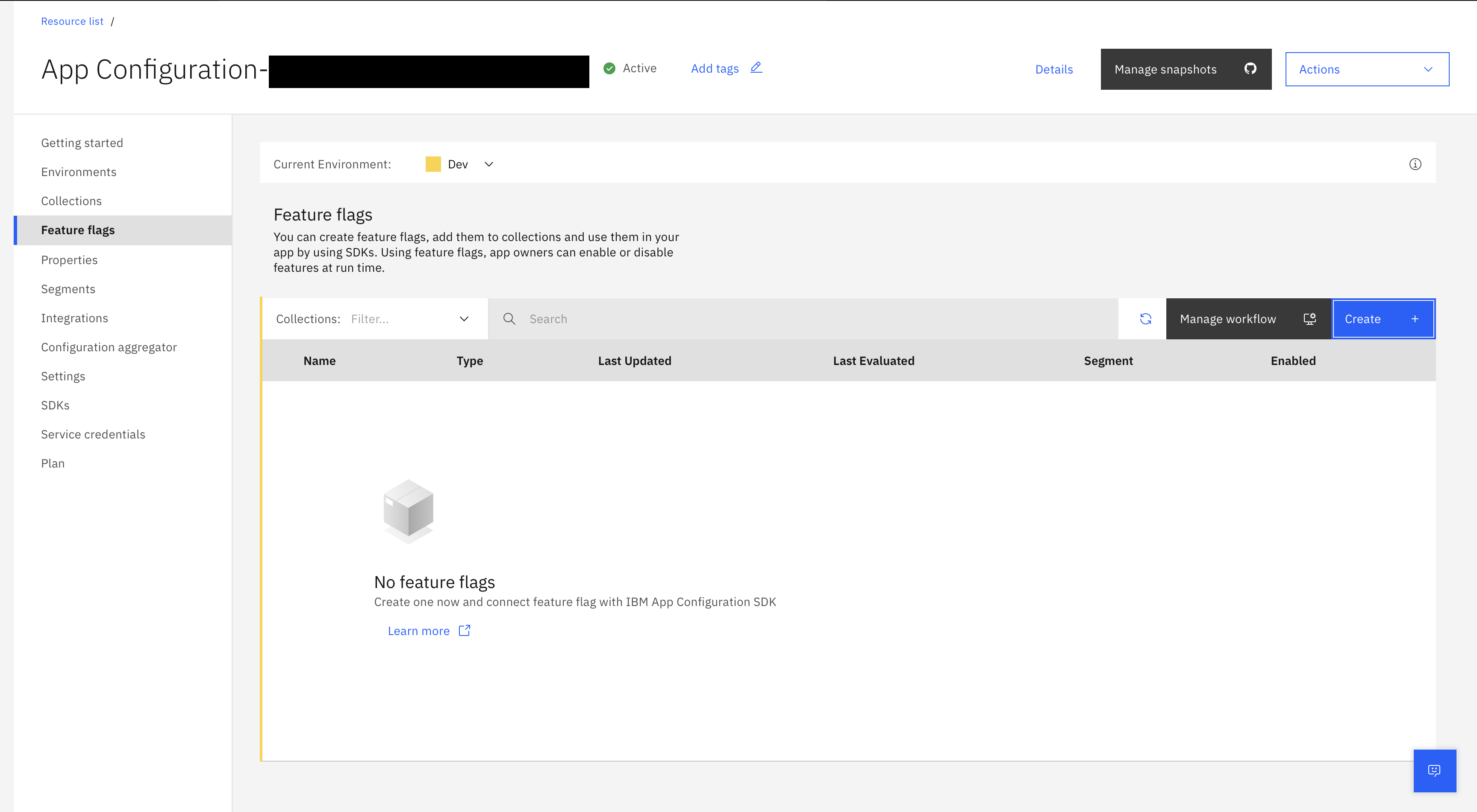Image resolution: width=1477 pixels, height=812 pixels.
Task: Open the GitHub integration icon on Manage snapshots
Action: pyautogui.click(x=1250, y=69)
